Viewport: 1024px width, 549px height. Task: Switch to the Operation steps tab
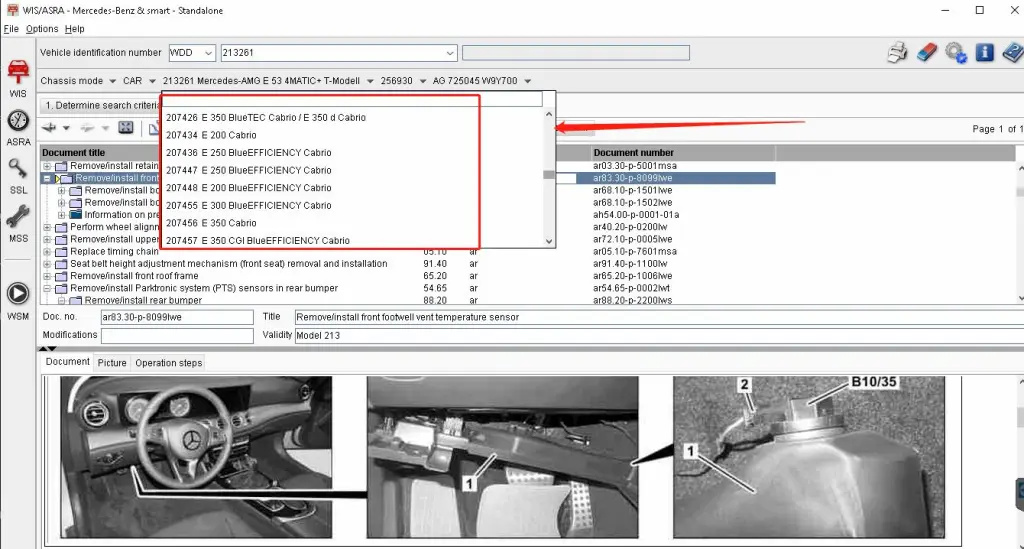(x=168, y=363)
